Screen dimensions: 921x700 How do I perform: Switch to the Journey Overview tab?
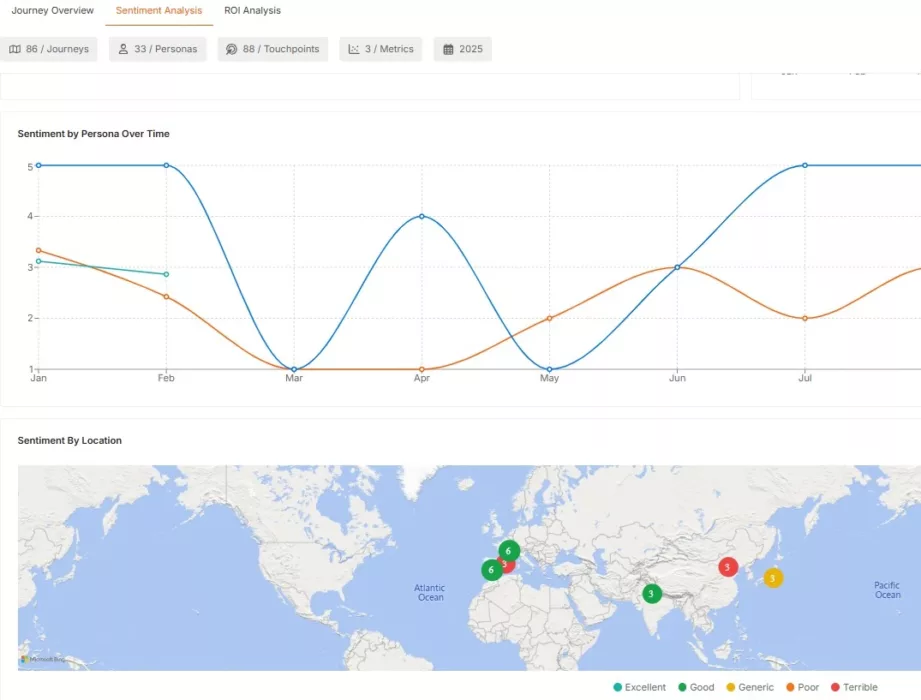53,11
